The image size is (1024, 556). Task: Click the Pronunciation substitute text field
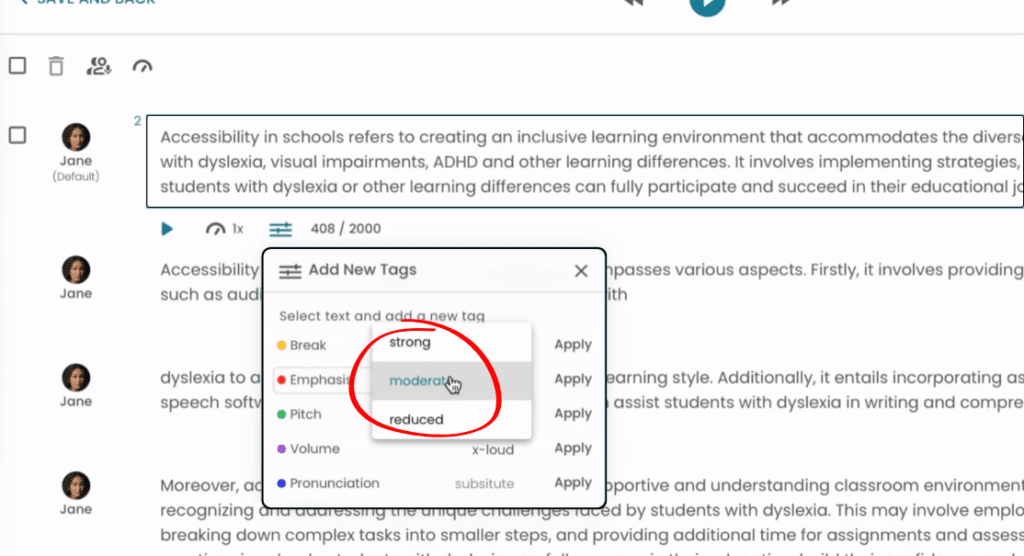[x=484, y=484]
